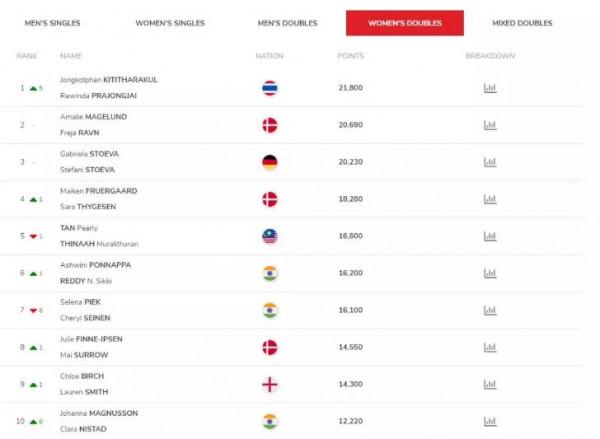Show breakdown chart for the Stoeva pair
This screenshot has width=600, height=439.
point(490,162)
